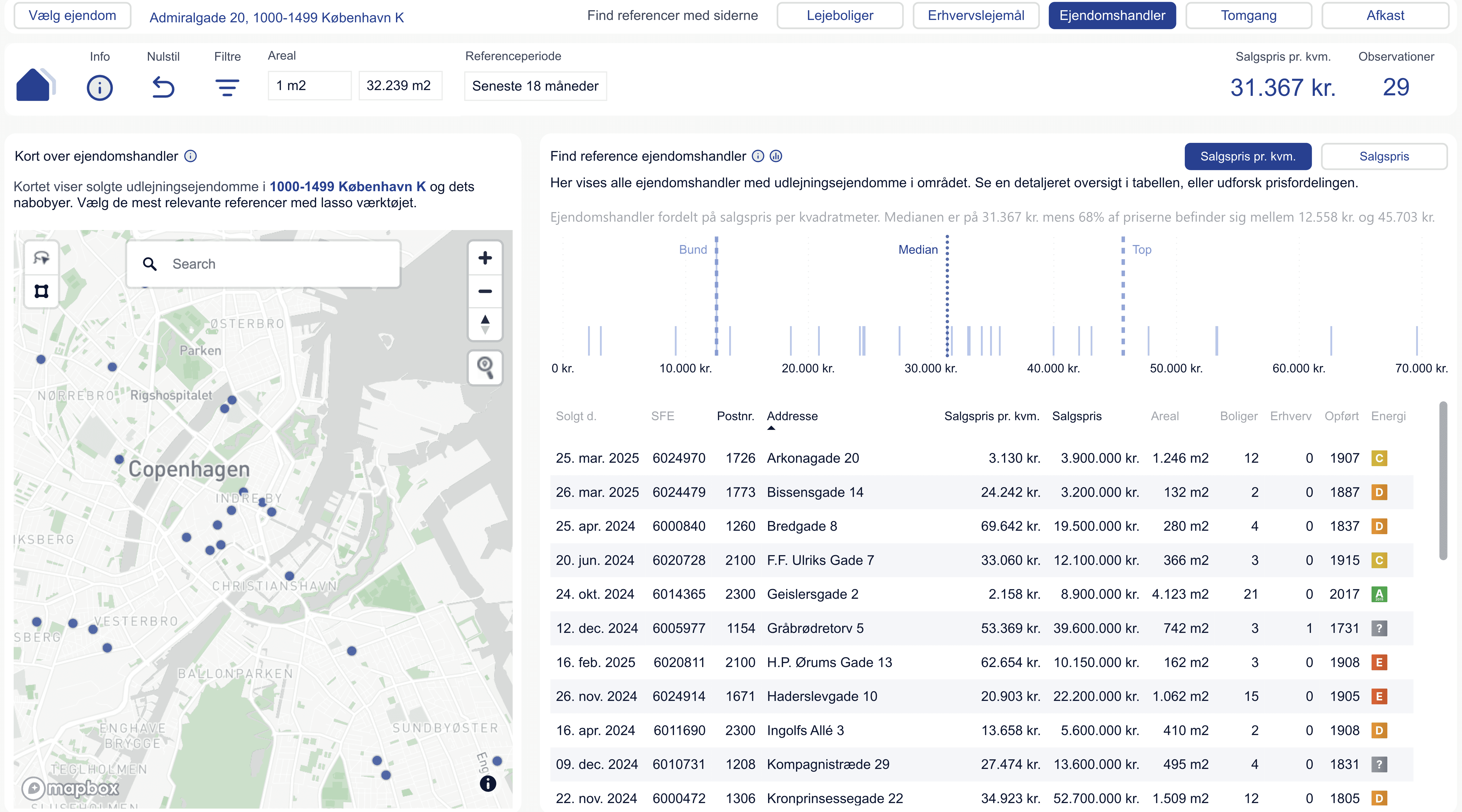Switch to the Tomgang tab
The height and width of the screenshot is (812, 1462).
click(x=1248, y=15)
